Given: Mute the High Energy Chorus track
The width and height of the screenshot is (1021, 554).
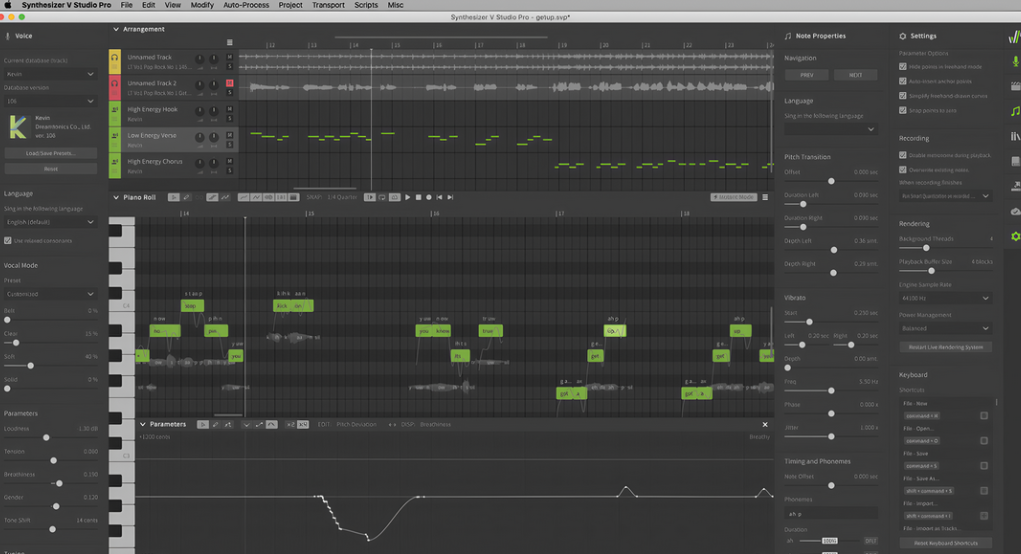Looking at the screenshot, I should point(229,161).
